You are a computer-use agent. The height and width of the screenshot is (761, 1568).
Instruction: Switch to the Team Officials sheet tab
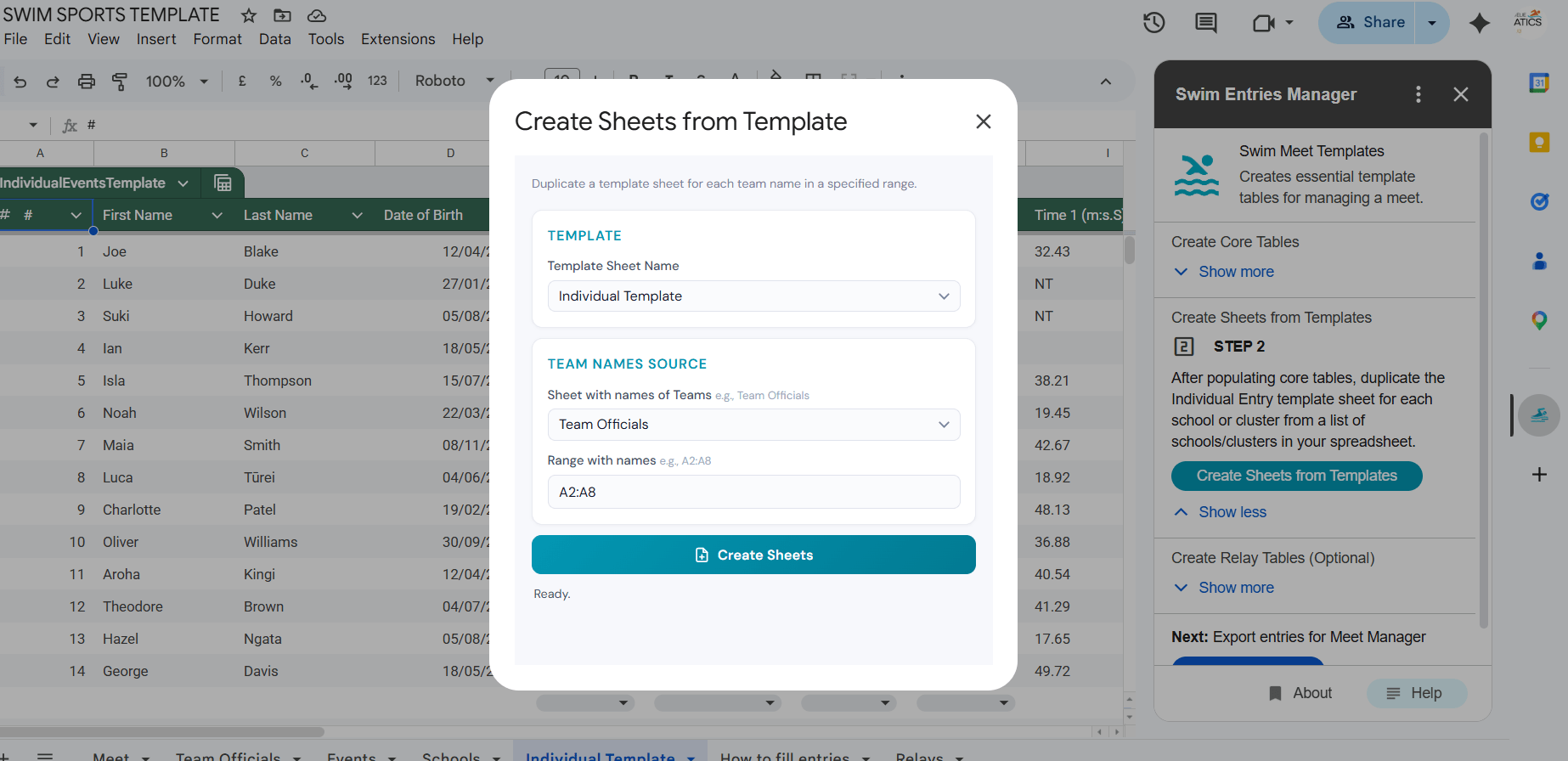pos(228,757)
